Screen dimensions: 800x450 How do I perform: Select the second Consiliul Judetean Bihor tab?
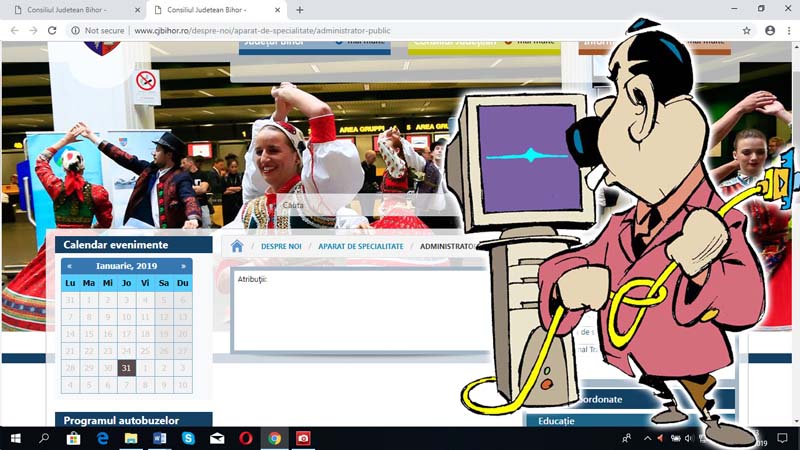217,10
